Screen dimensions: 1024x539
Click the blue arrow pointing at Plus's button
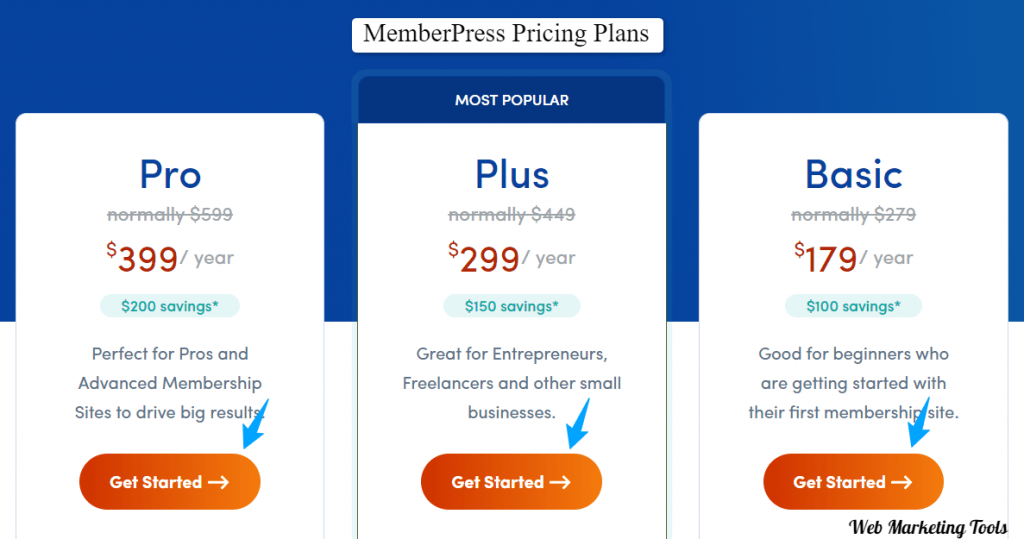578,425
